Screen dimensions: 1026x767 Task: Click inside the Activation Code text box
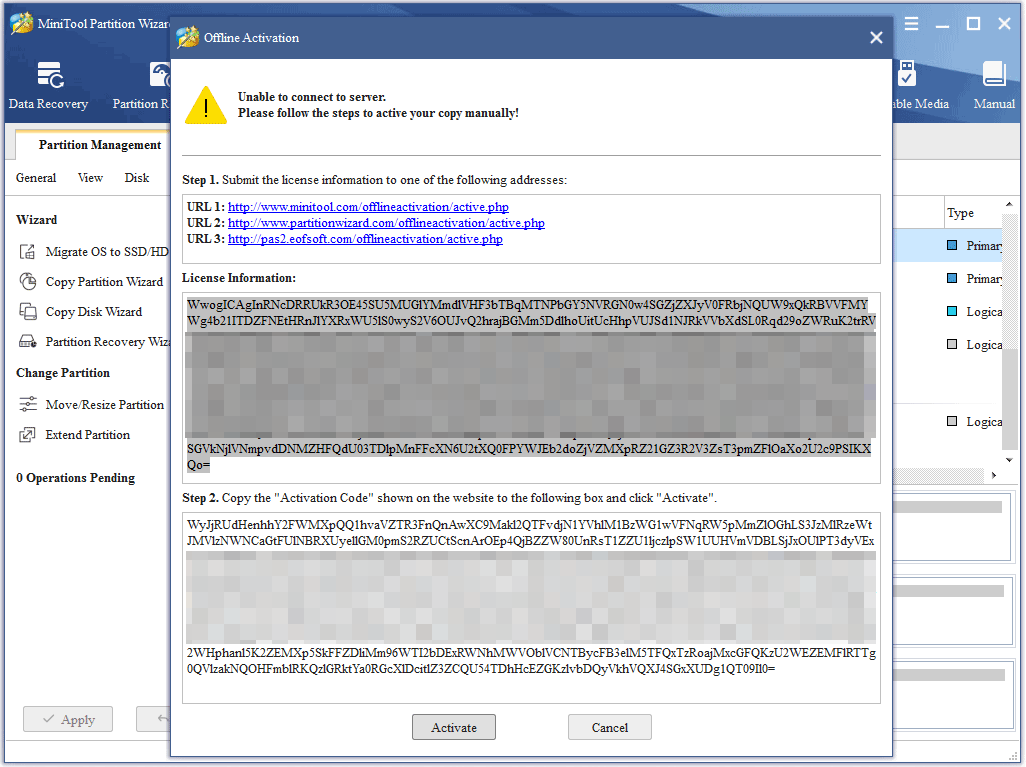(x=531, y=608)
